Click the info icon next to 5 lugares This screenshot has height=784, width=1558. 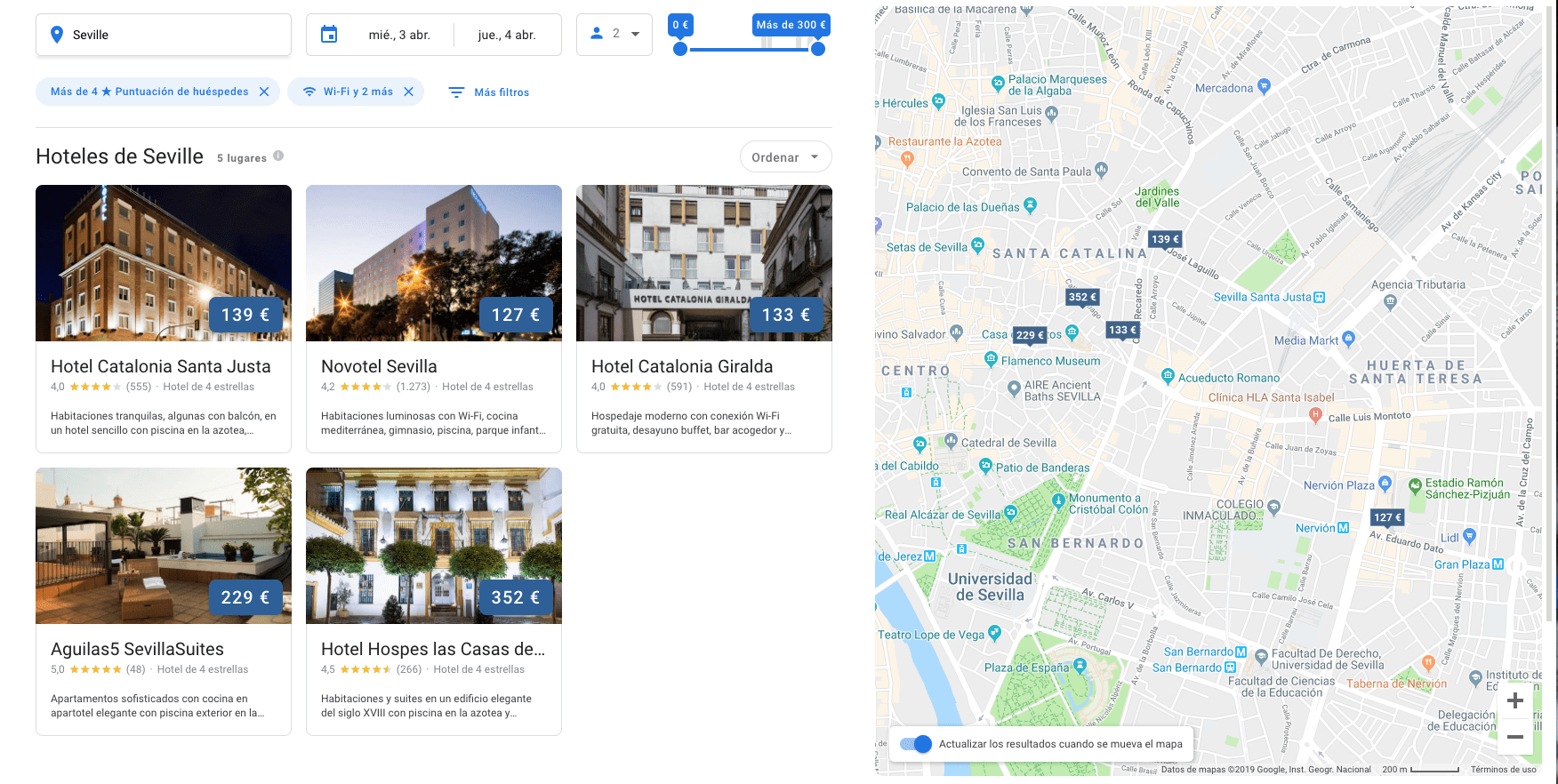[x=278, y=156]
